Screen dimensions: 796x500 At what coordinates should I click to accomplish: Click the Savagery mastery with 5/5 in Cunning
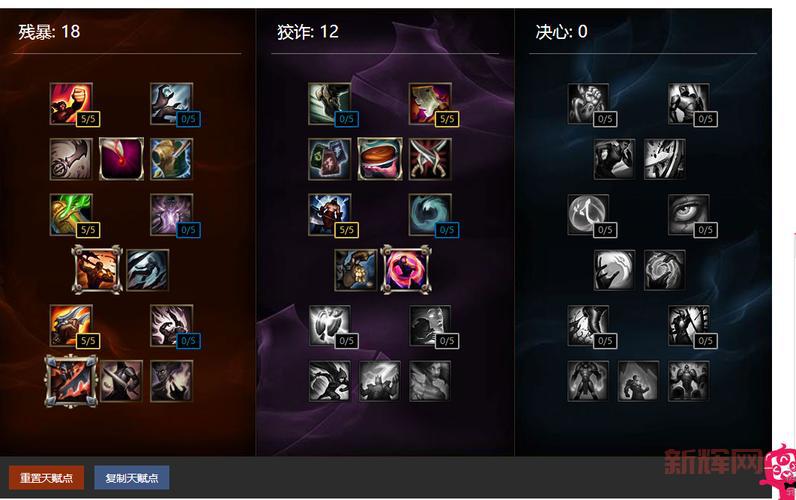[x=430, y=104]
